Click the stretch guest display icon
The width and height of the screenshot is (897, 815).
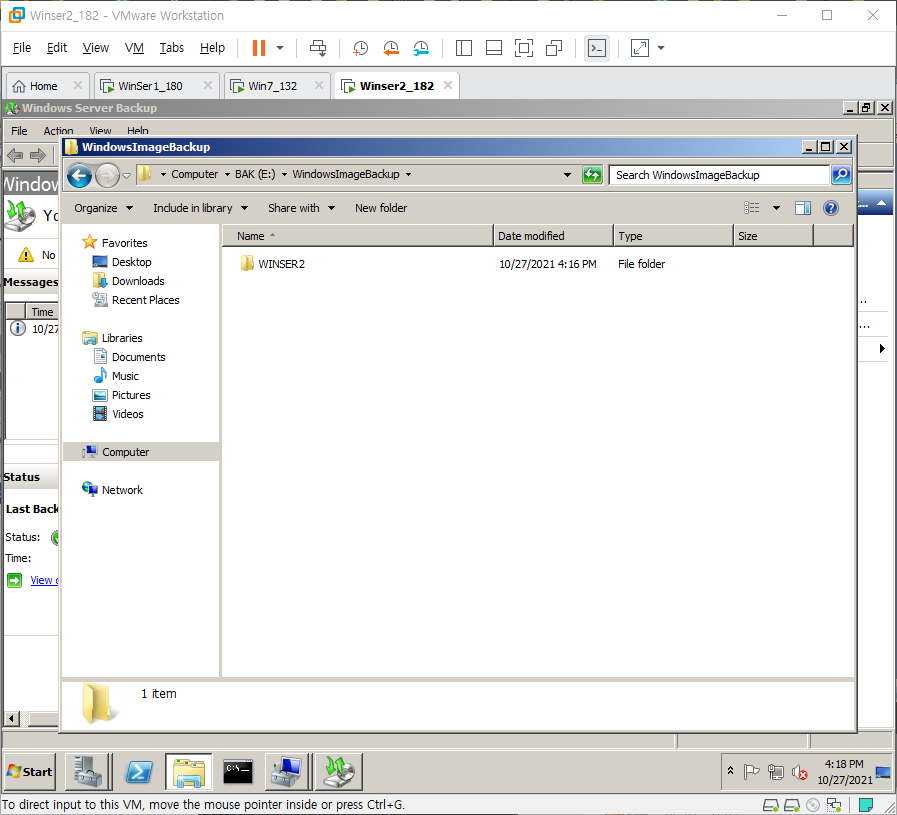pos(640,48)
